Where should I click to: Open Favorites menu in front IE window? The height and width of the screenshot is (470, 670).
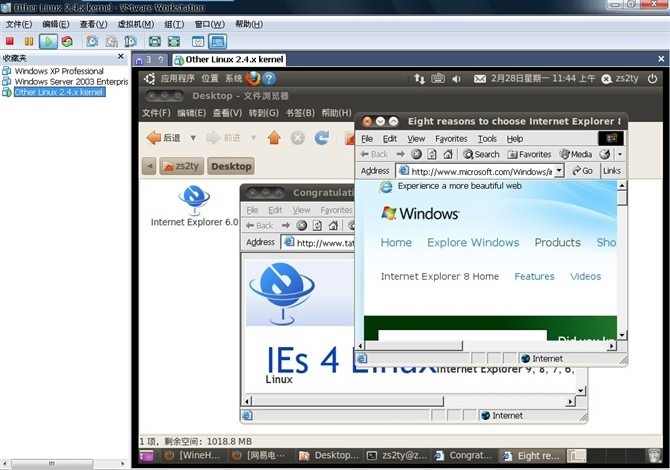click(451, 139)
